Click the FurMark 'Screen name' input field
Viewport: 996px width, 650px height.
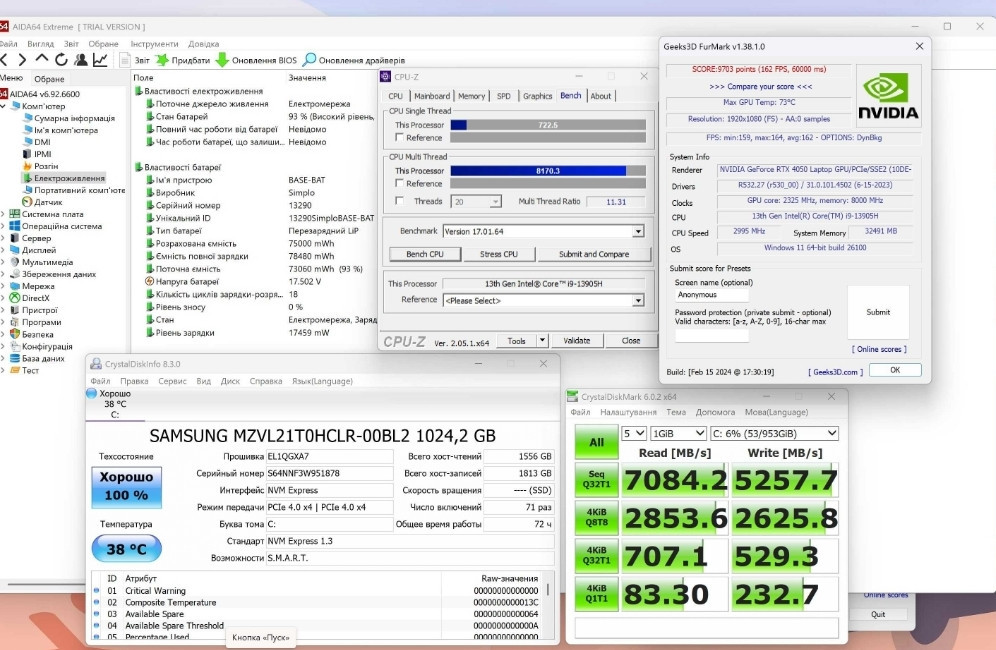click(x=711, y=295)
